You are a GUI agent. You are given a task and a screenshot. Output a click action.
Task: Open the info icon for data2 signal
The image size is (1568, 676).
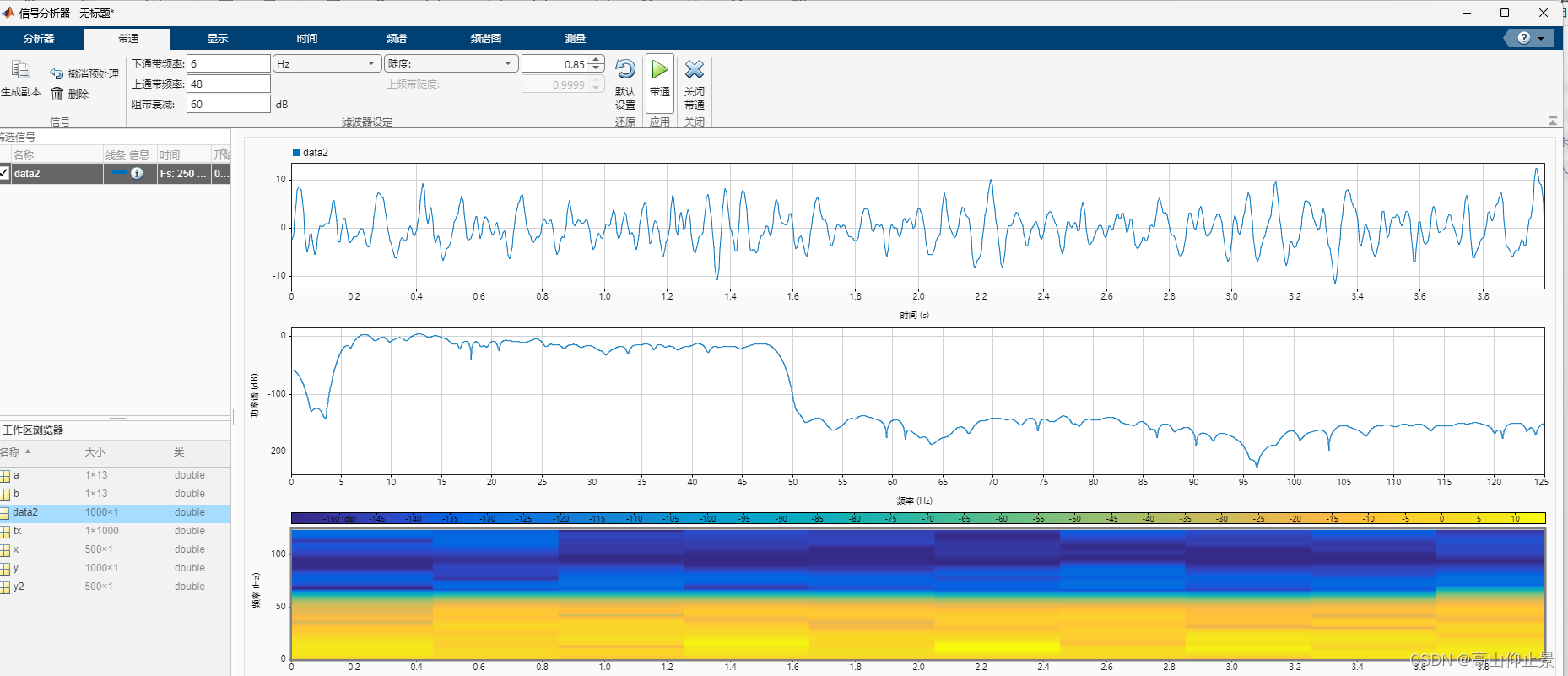[137, 173]
